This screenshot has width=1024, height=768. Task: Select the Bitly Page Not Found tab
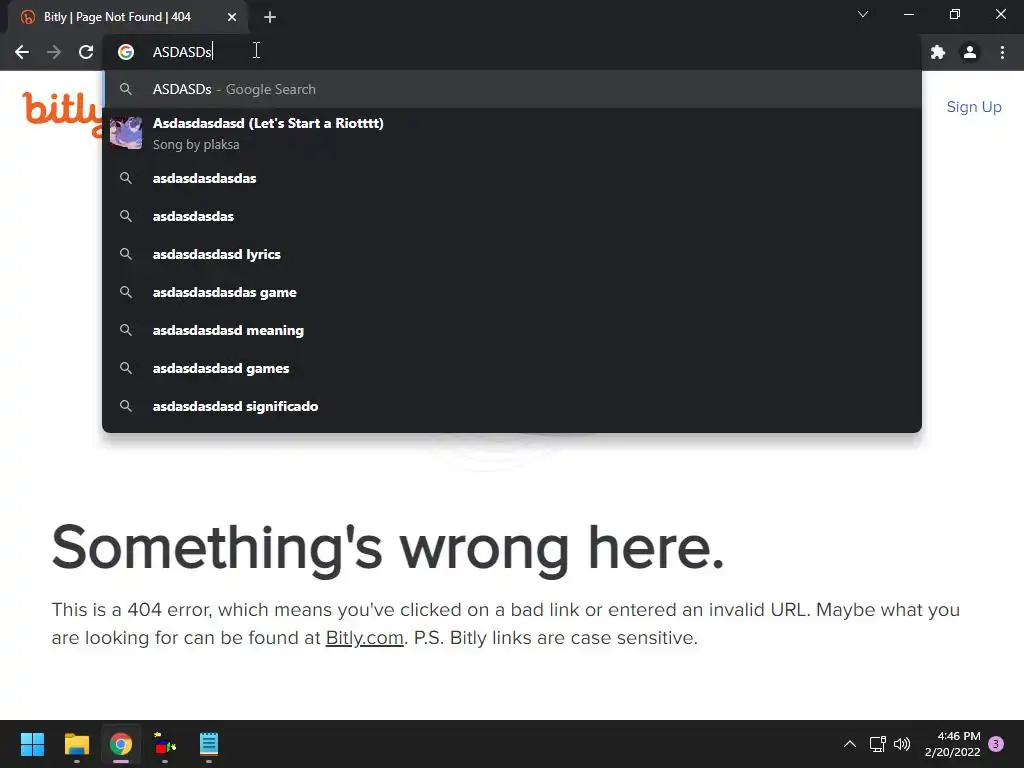pos(127,17)
